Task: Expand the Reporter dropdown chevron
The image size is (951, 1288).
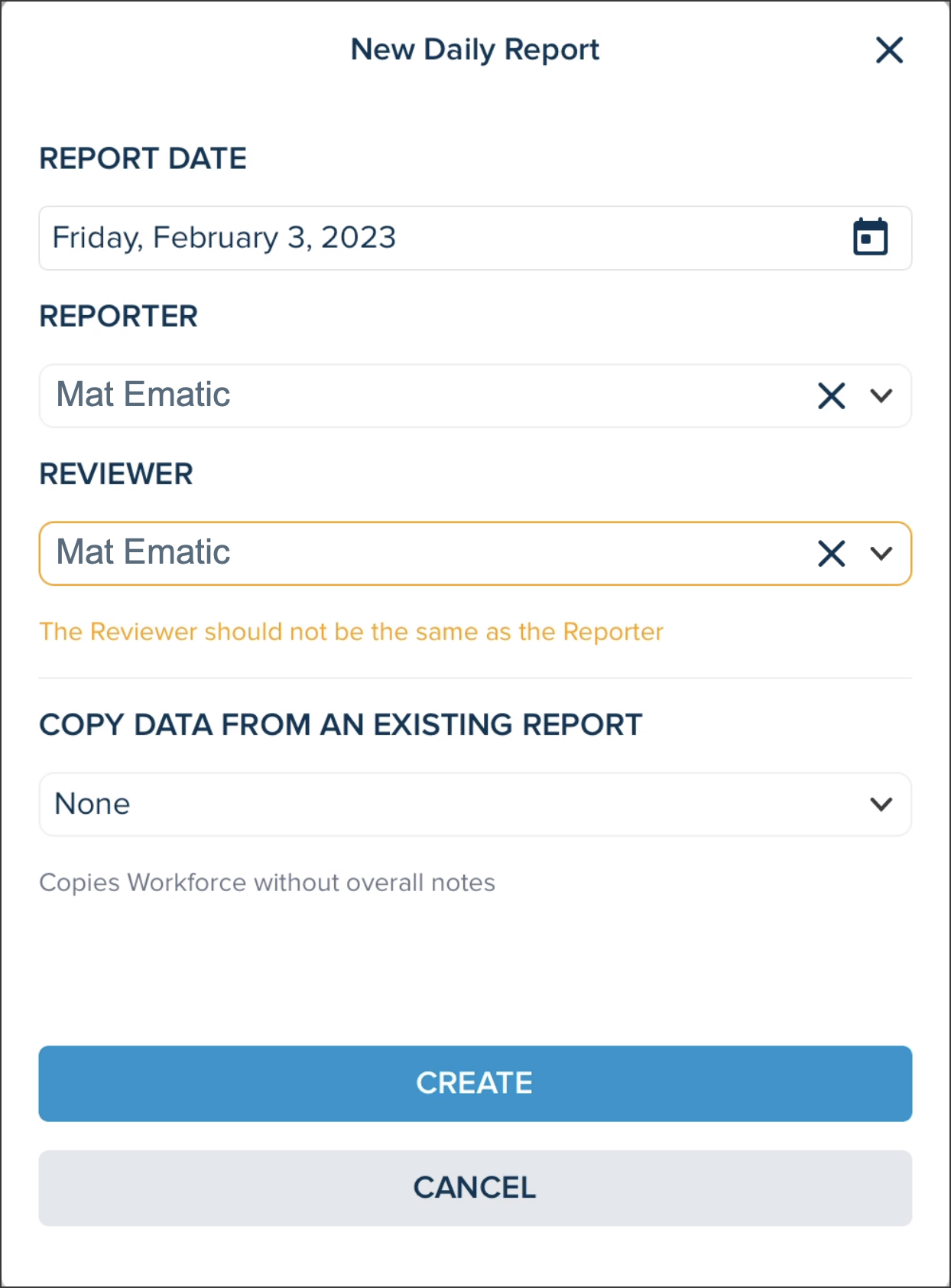Action: click(x=881, y=396)
